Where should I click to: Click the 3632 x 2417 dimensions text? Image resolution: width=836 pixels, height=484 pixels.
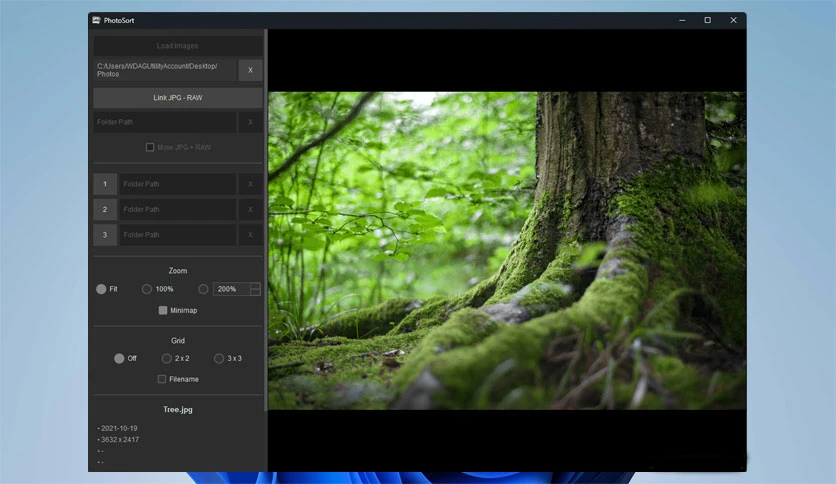click(x=119, y=440)
